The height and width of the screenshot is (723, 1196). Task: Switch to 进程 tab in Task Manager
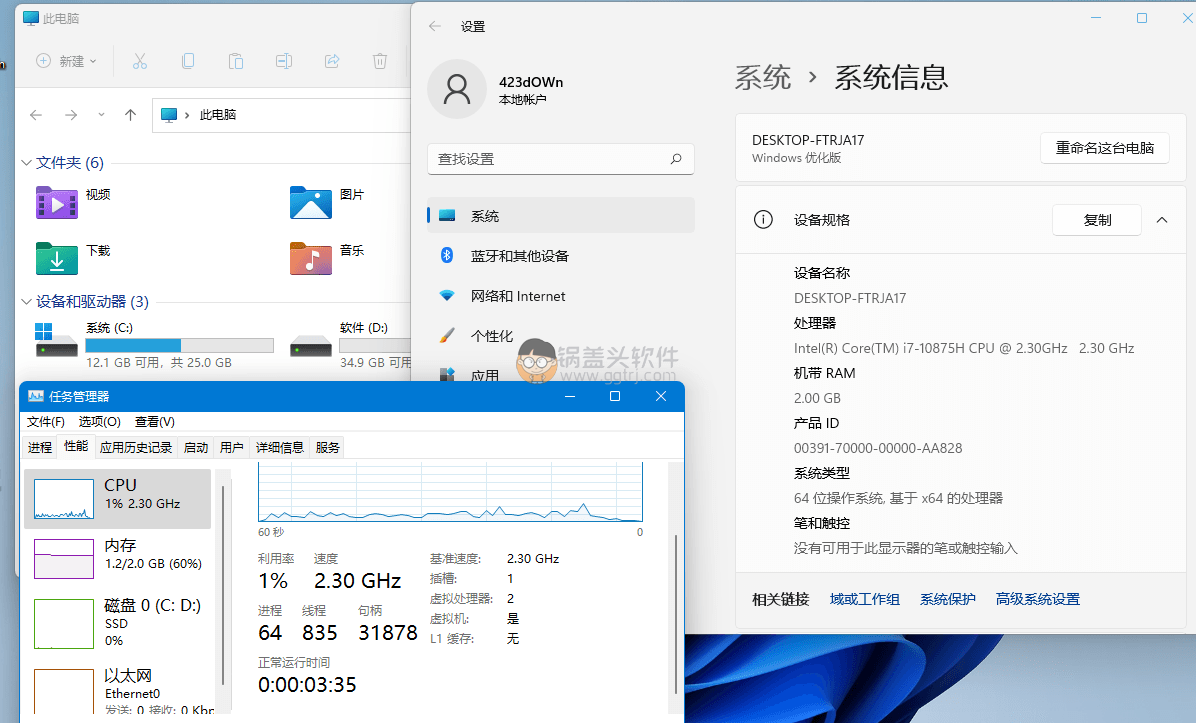(x=40, y=447)
